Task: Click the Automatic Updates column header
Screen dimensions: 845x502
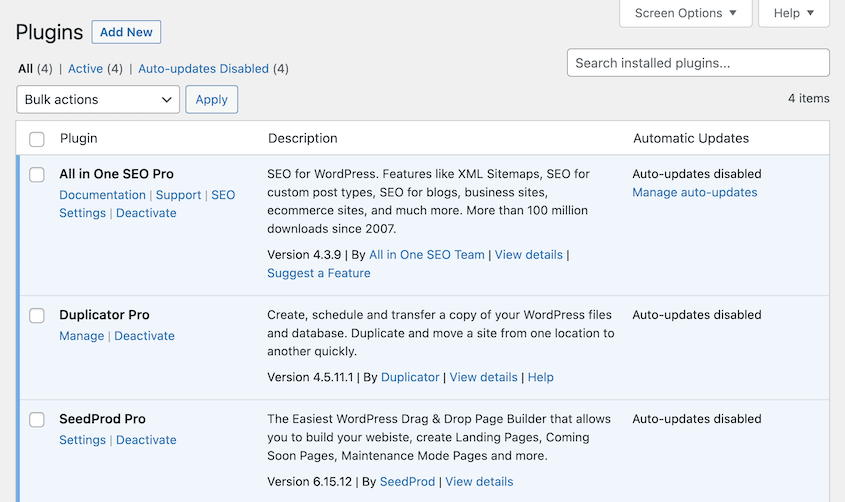Action: 691,138
